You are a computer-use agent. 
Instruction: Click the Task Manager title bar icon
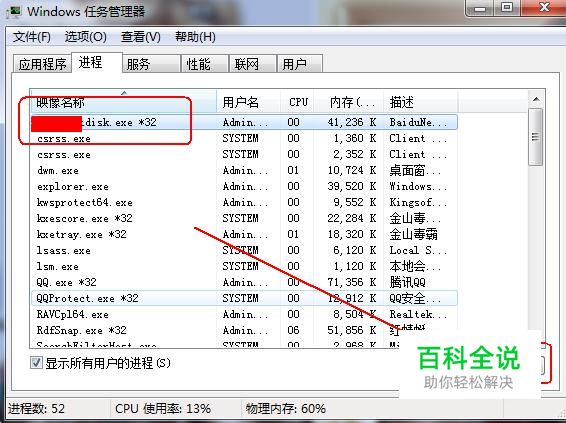[x=14, y=11]
